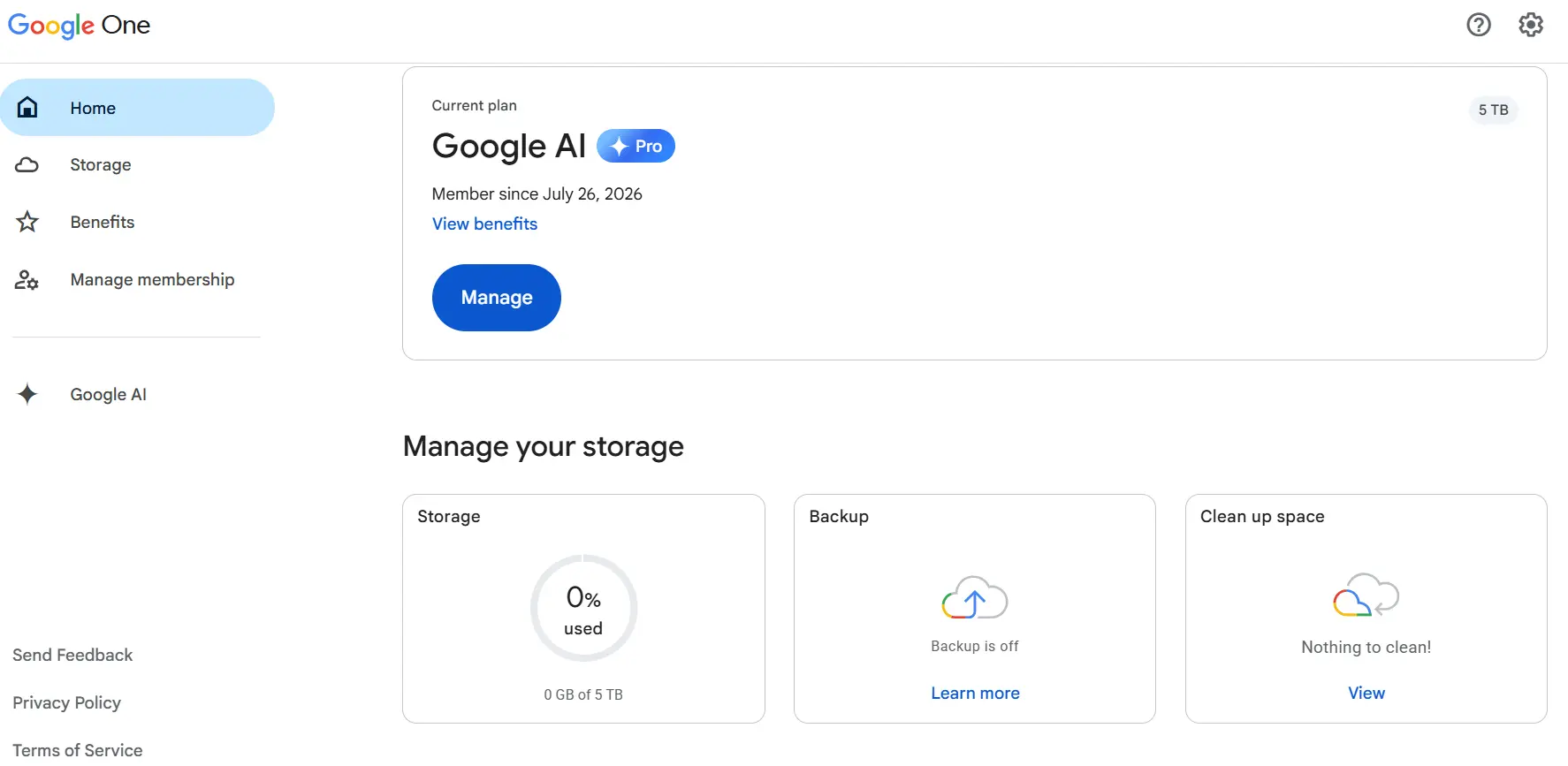
Task: Click the Home house icon in sidebar
Action: point(27,108)
